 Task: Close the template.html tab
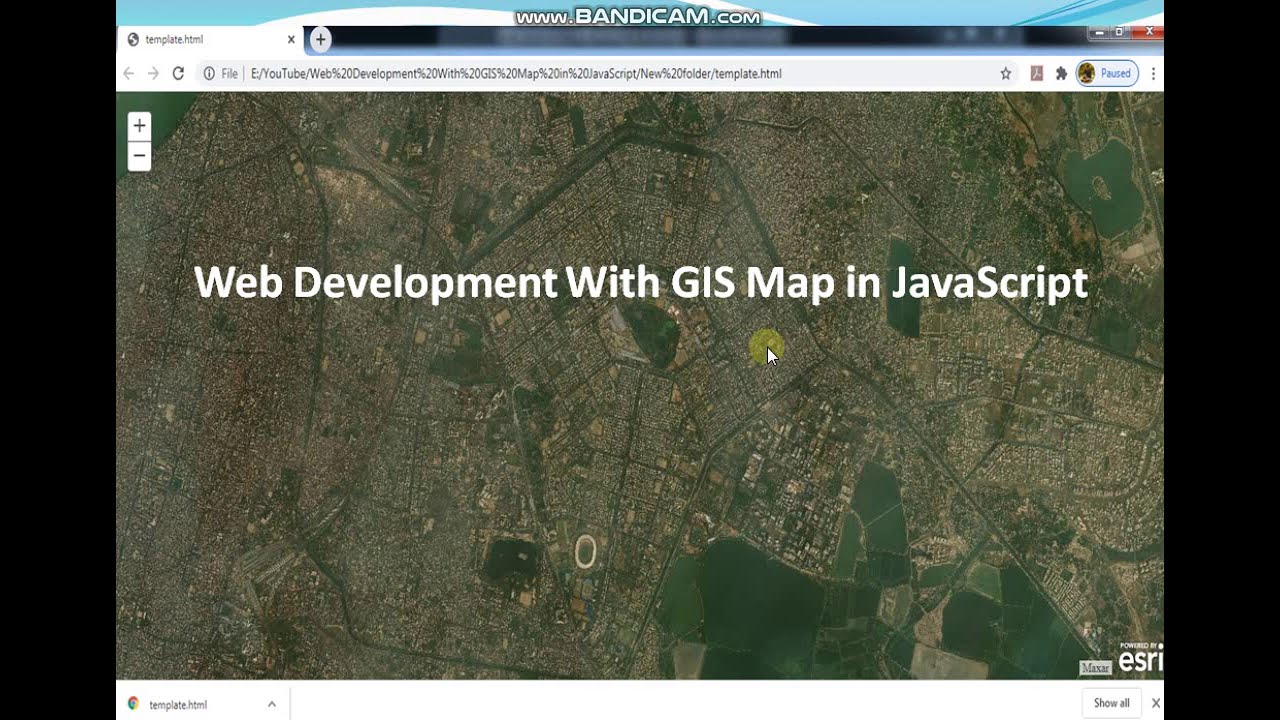(x=291, y=40)
